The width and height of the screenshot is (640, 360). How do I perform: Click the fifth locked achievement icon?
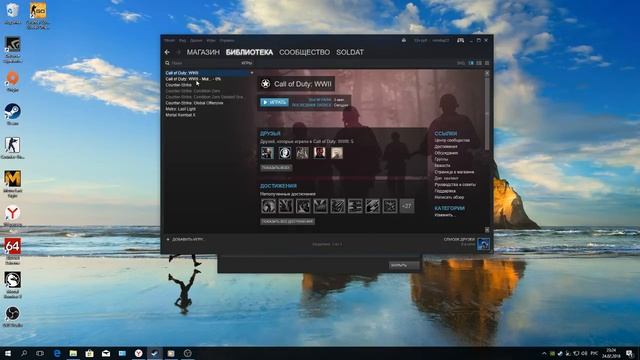338,206
